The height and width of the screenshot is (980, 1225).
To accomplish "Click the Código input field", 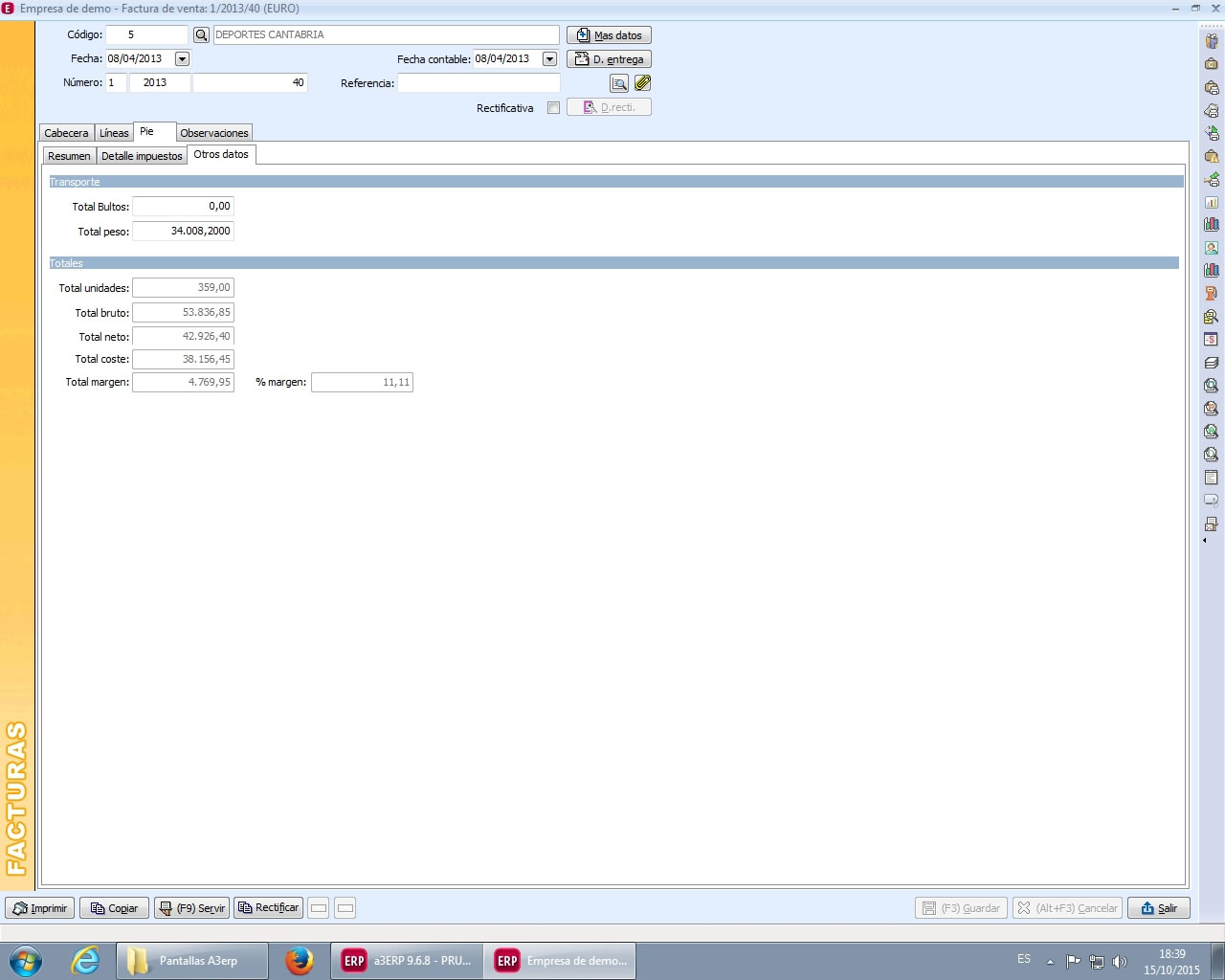I will pyautogui.click(x=146, y=35).
